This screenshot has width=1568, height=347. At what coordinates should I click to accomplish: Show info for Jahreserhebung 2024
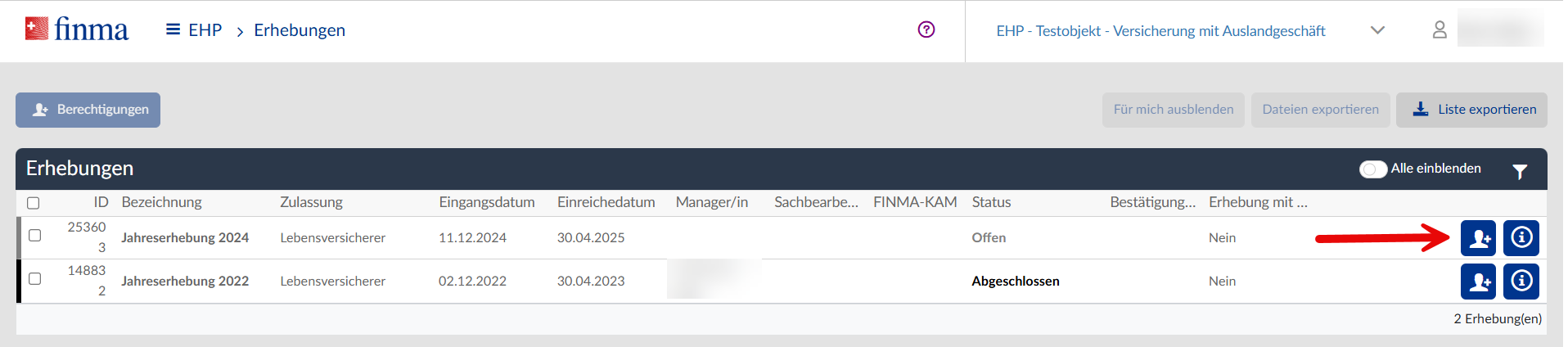point(1521,238)
